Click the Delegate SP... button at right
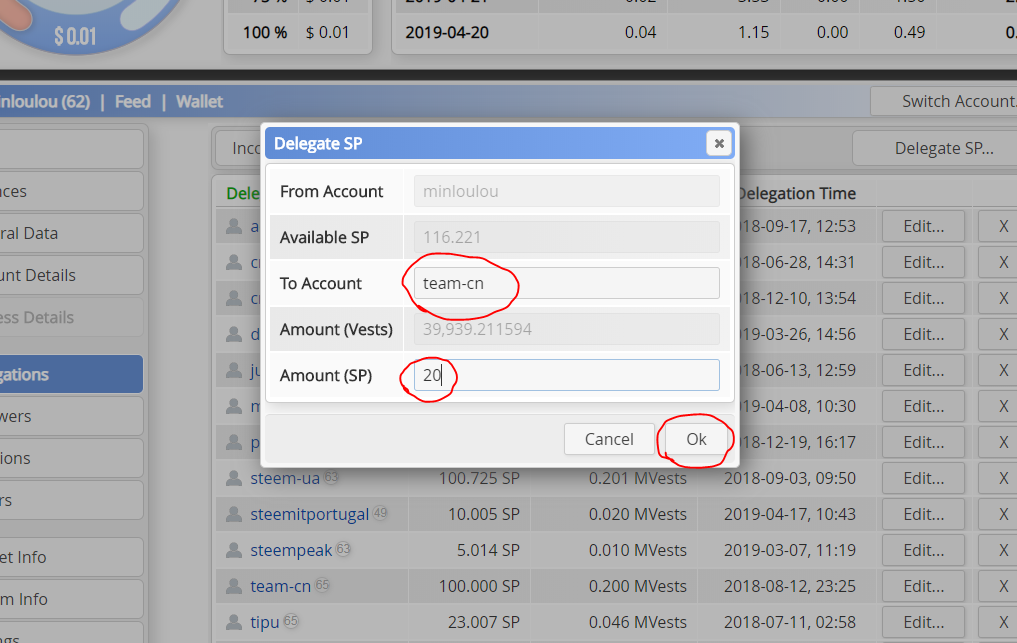1017x643 pixels. coord(944,149)
